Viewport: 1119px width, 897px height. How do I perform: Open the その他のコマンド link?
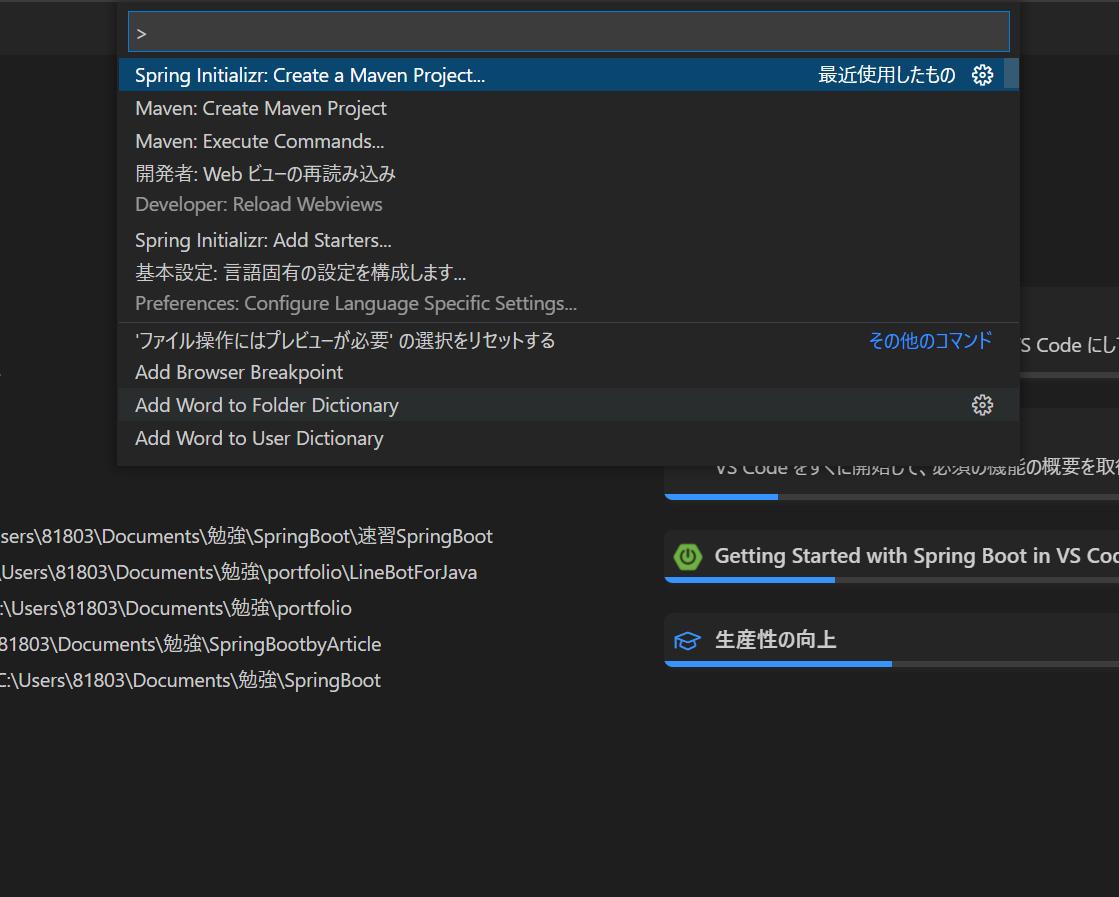point(930,340)
